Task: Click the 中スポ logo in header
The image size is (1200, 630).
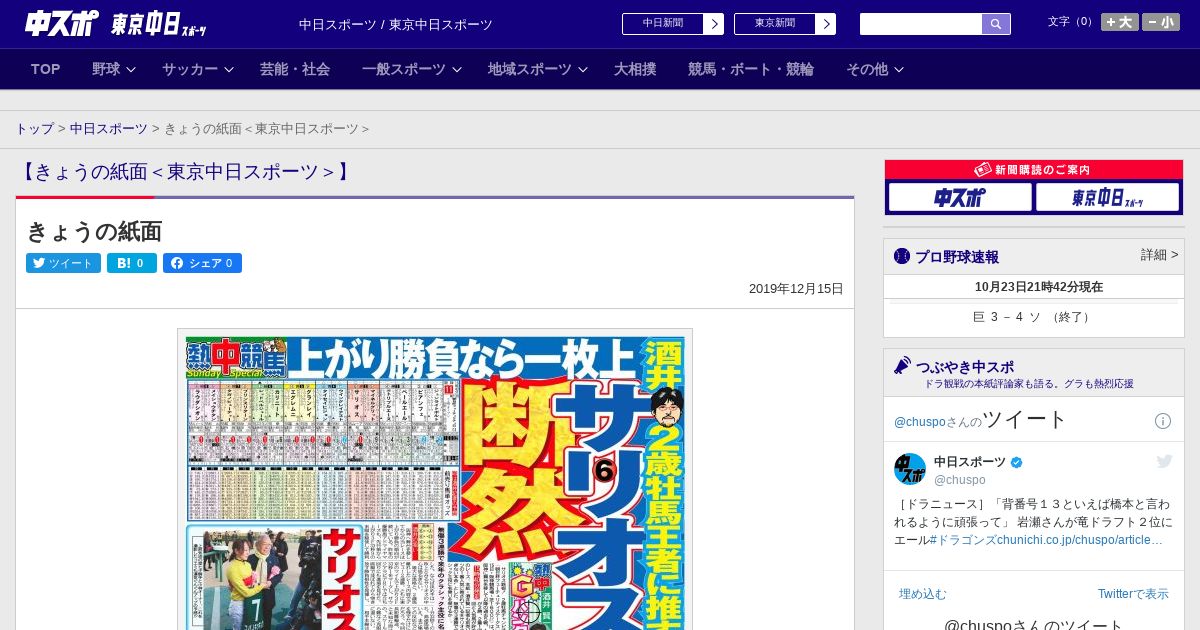Action: [x=62, y=24]
